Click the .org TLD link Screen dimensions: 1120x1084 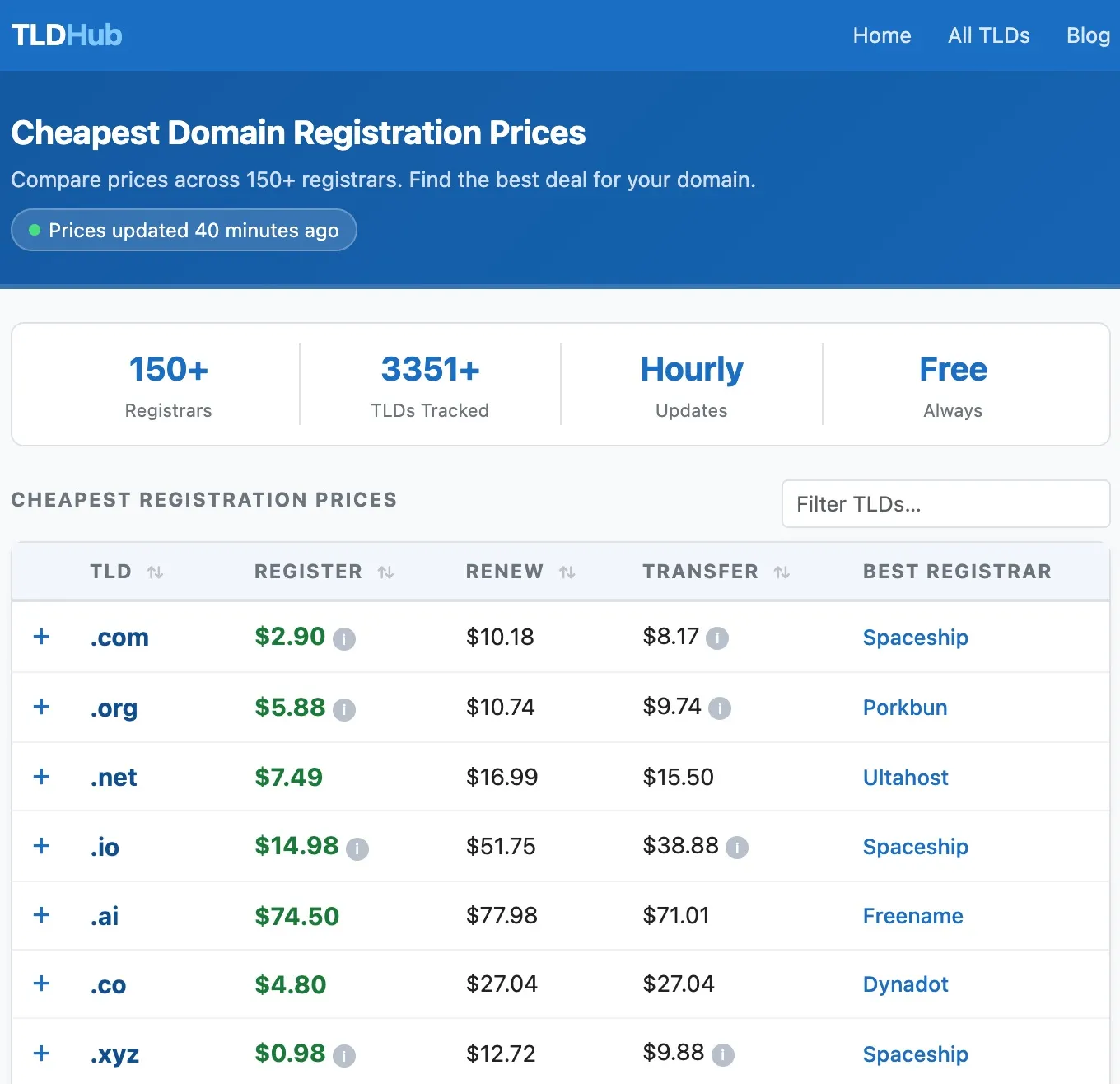coord(114,708)
